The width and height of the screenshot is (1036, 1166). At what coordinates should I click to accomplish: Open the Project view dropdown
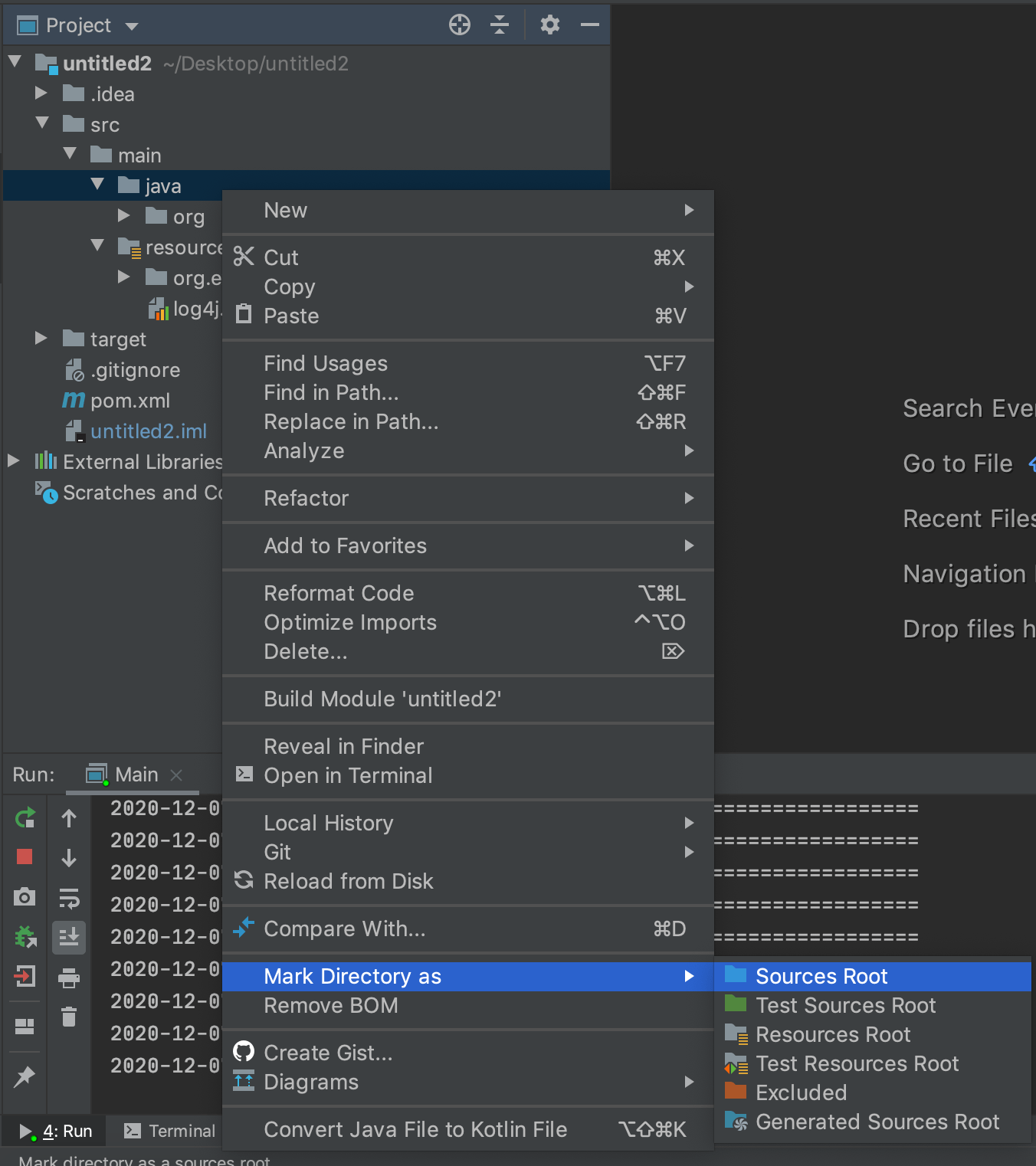(130, 25)
